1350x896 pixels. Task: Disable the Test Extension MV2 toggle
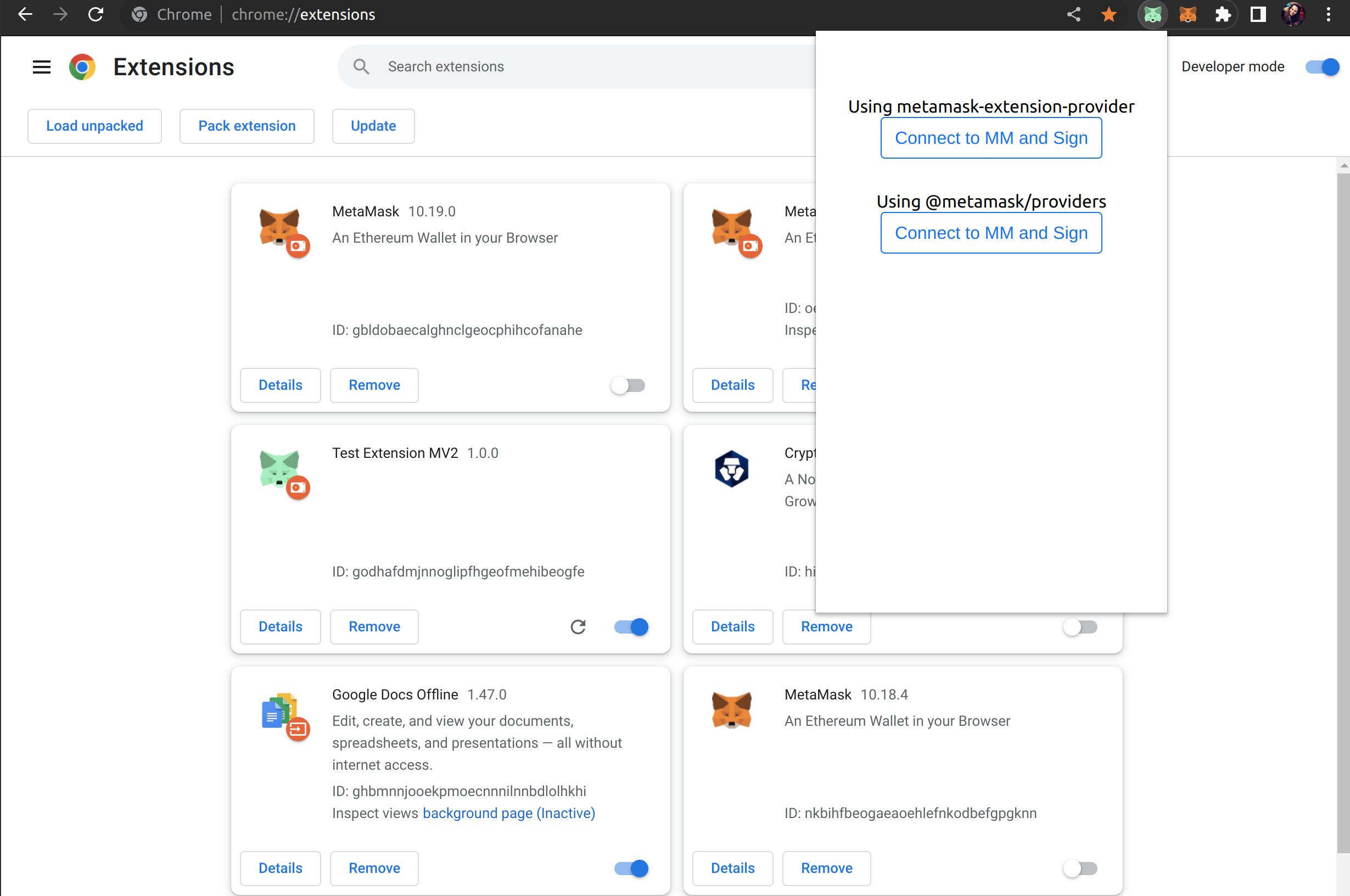pyautogui.click(x=631, y=627)
